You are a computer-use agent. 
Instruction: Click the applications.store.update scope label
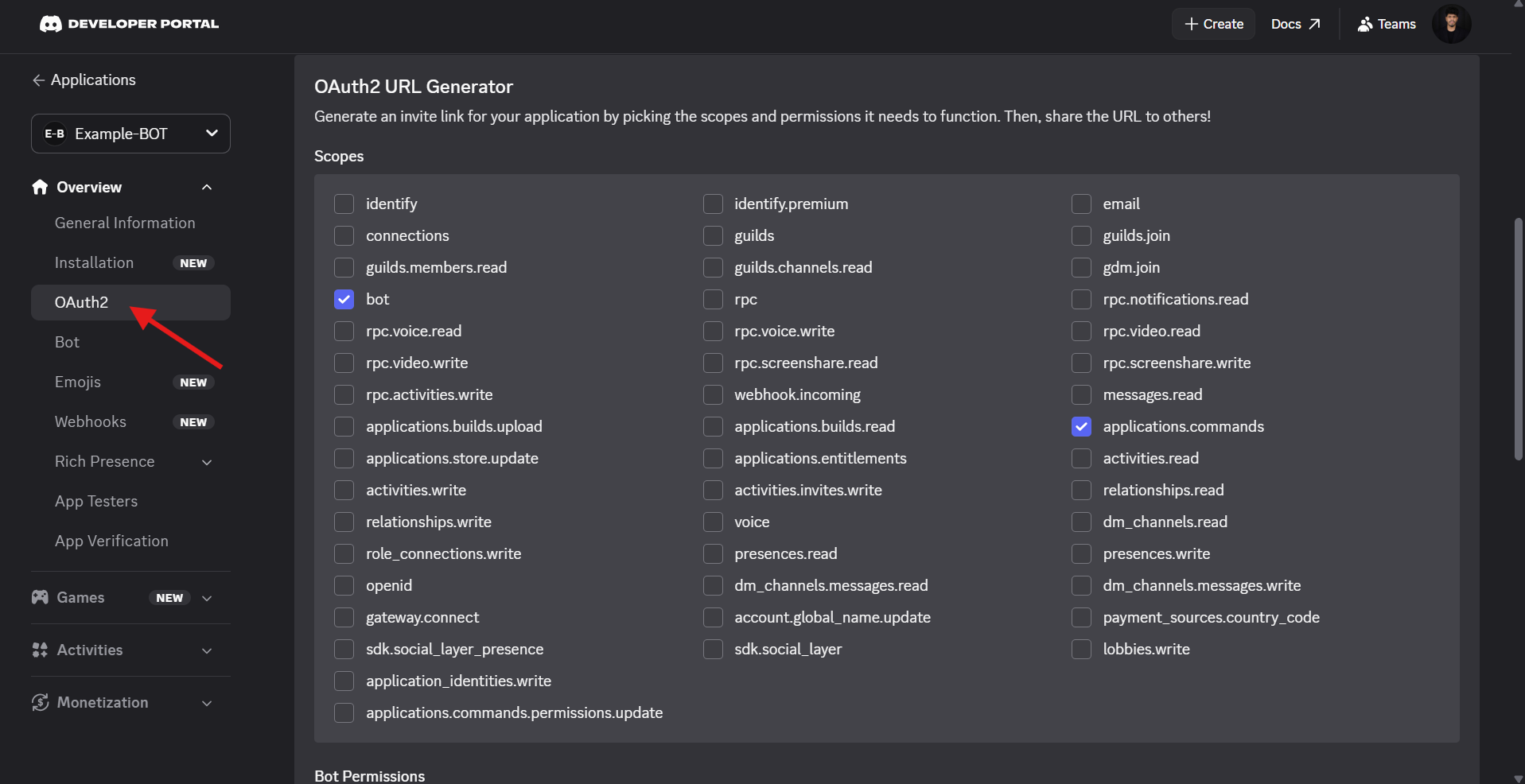point(452,458)
